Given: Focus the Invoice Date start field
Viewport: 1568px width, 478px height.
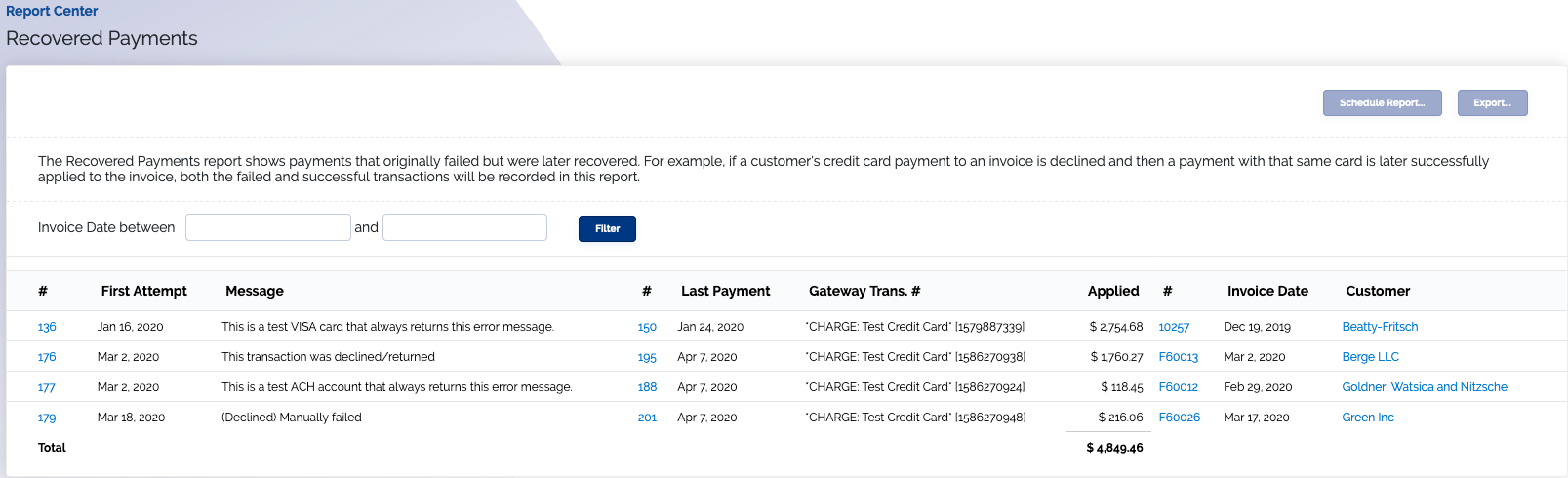Looking at the screenshot, I should point(268,227).
